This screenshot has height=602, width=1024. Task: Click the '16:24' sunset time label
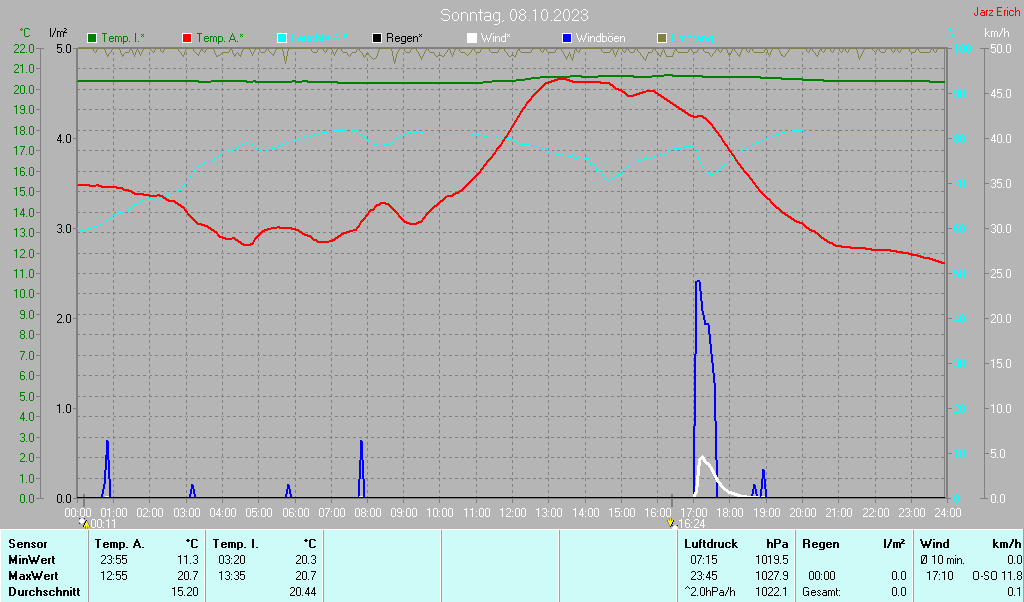[x=691, y=524]
